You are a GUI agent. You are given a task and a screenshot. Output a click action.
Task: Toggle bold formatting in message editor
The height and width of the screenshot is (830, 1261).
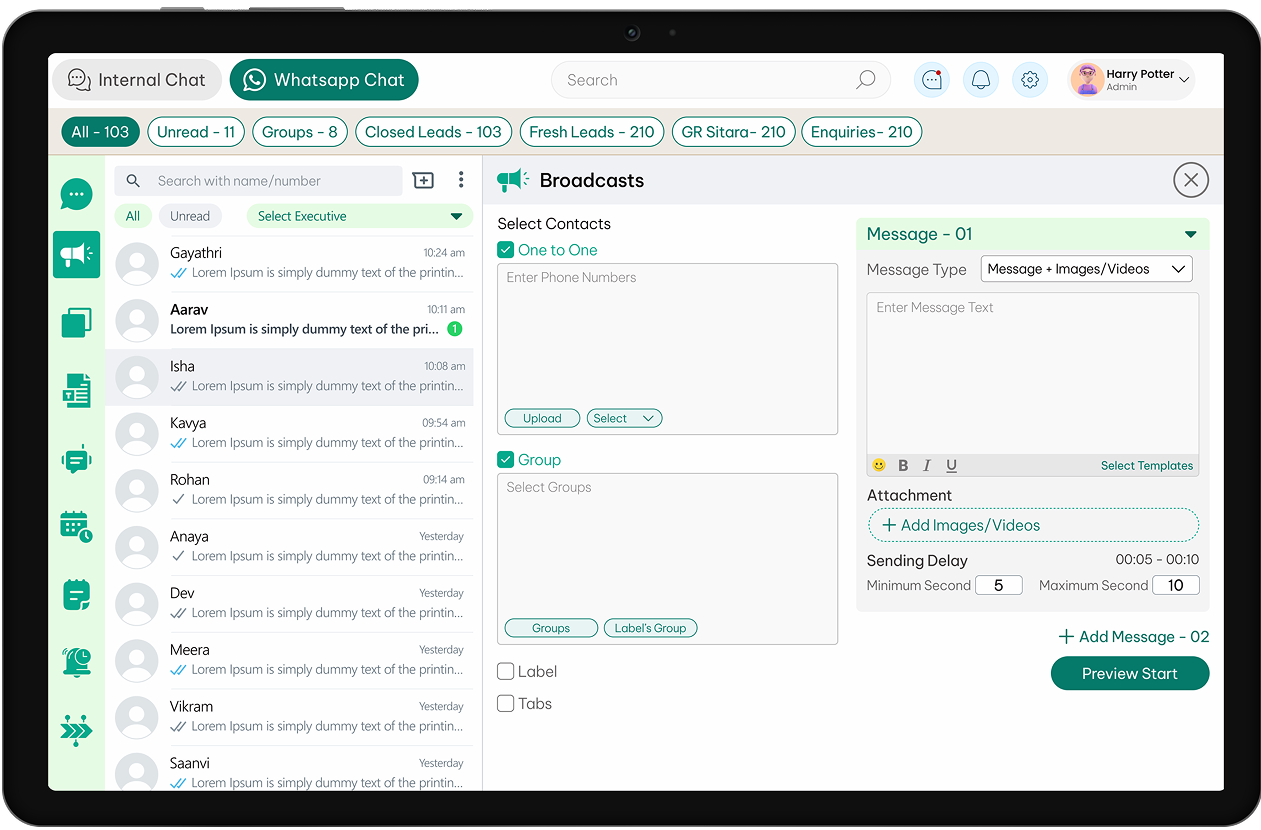tap(903, 465)
